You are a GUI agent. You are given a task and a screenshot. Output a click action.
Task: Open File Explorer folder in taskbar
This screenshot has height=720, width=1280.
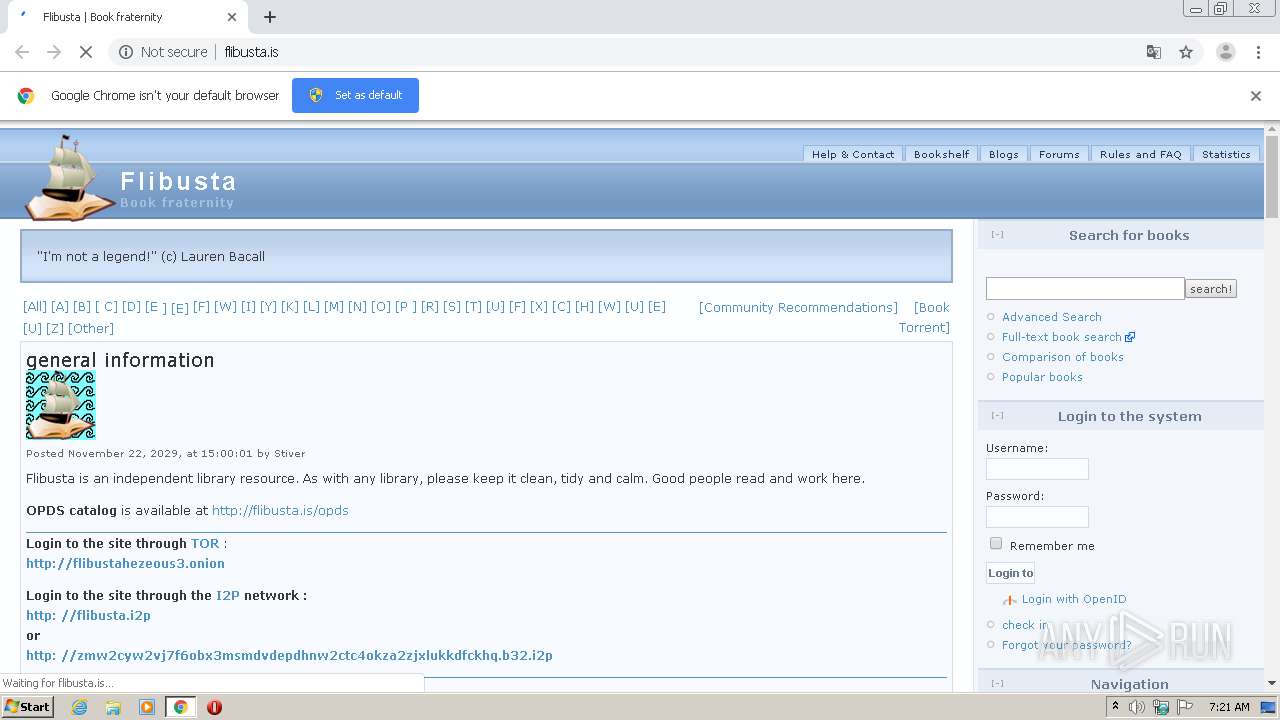[x=113, y=707]
